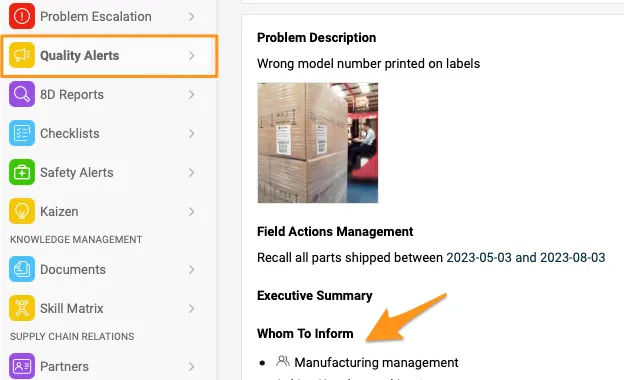Click the SUPPLY CHAIN RELATIONS section label

coord(72,337)
